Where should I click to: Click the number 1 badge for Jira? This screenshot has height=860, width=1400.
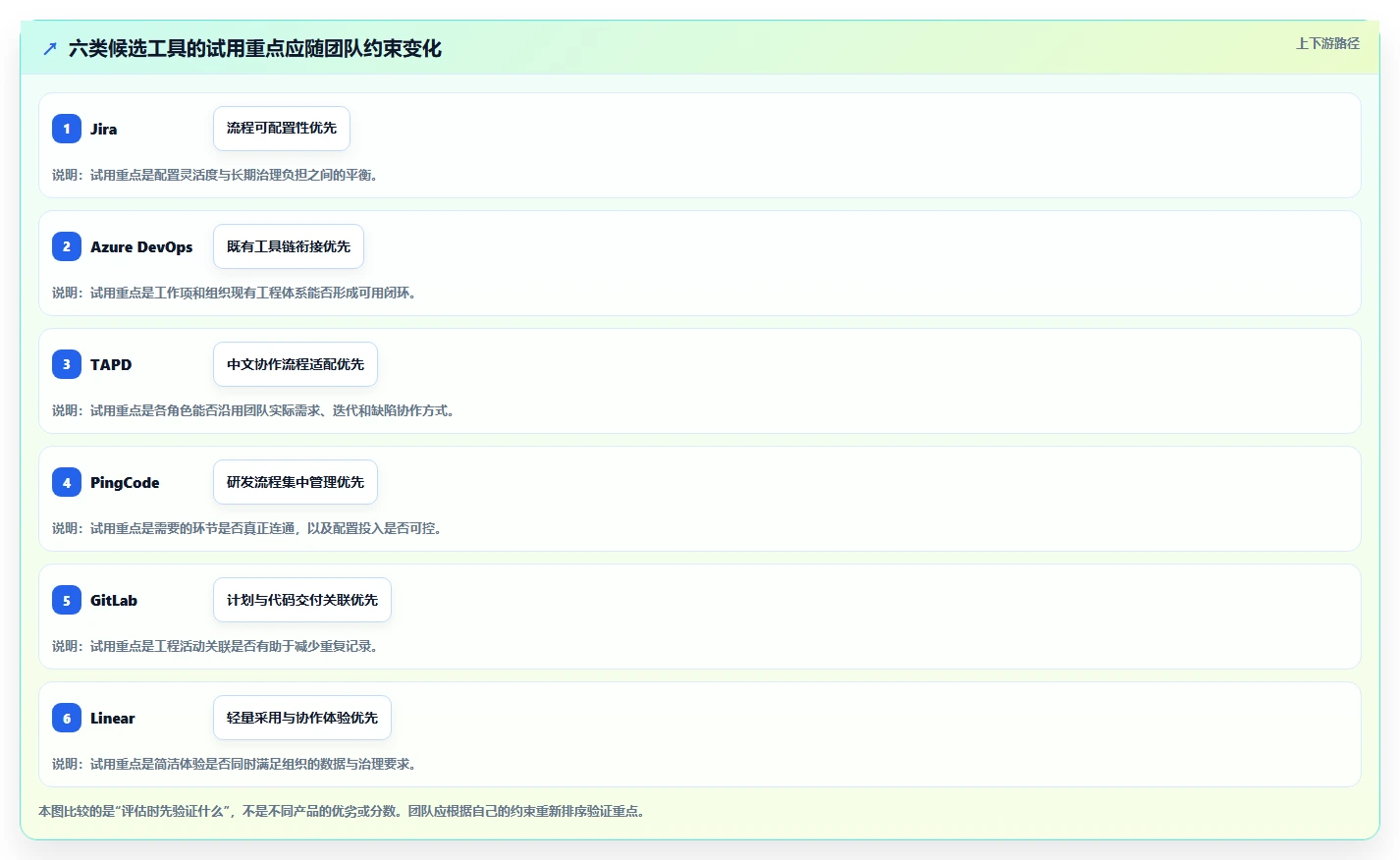tap(67, 129)
